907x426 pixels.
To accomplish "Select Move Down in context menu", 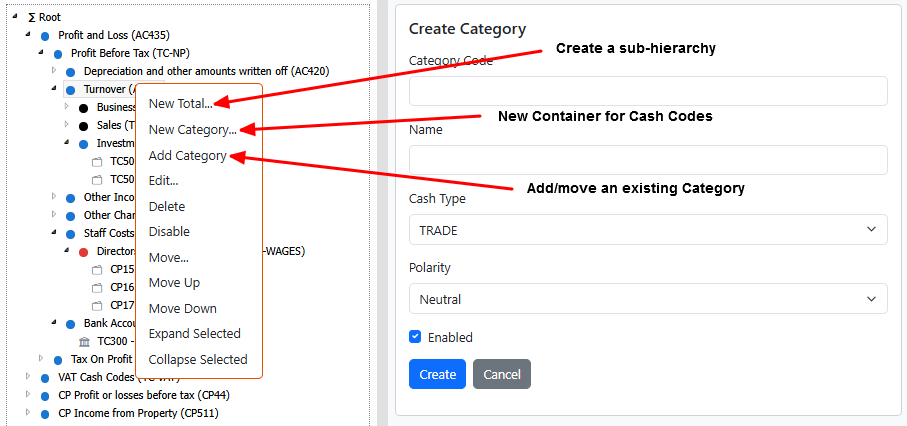I will (x=183, y=309).
